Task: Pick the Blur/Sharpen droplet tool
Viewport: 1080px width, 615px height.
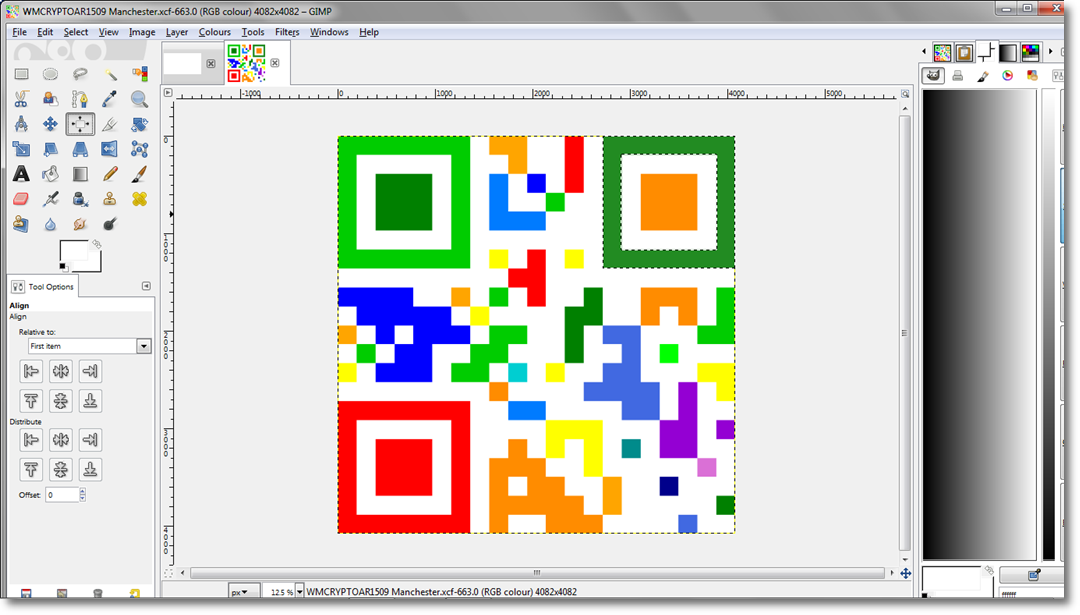Action: [50, 224]
